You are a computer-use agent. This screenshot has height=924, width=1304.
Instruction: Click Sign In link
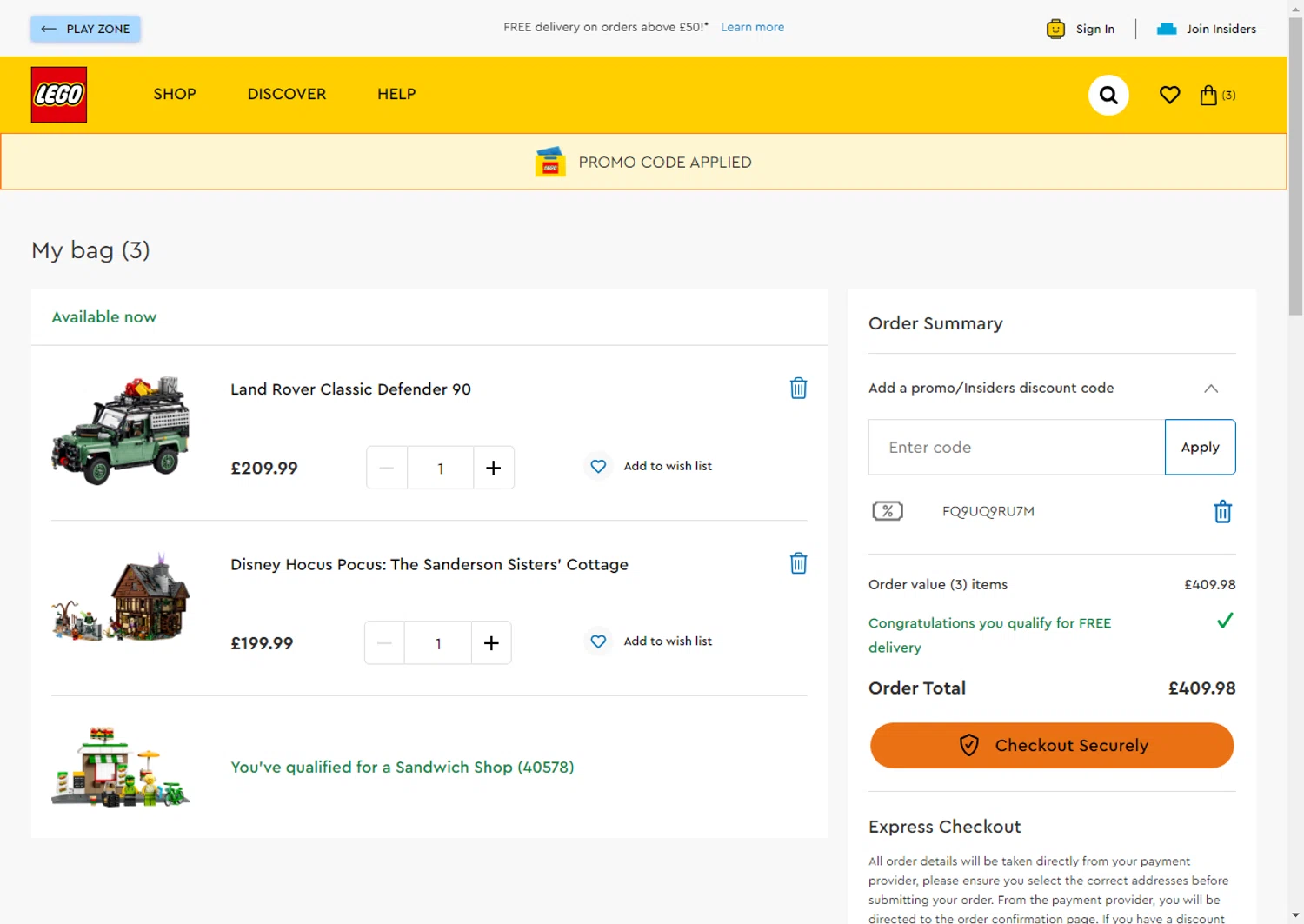(x=1095, y=29)
